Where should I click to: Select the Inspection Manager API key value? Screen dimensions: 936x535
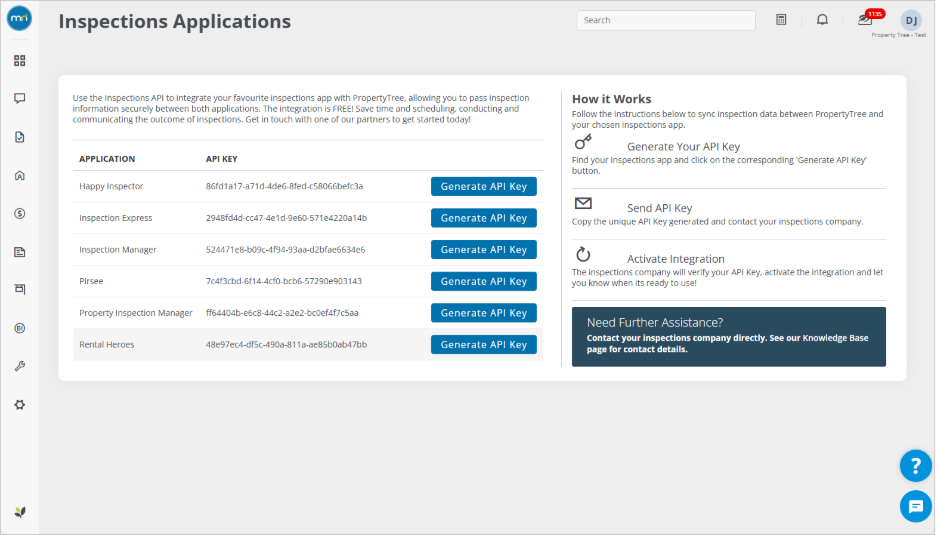(285, 250)
